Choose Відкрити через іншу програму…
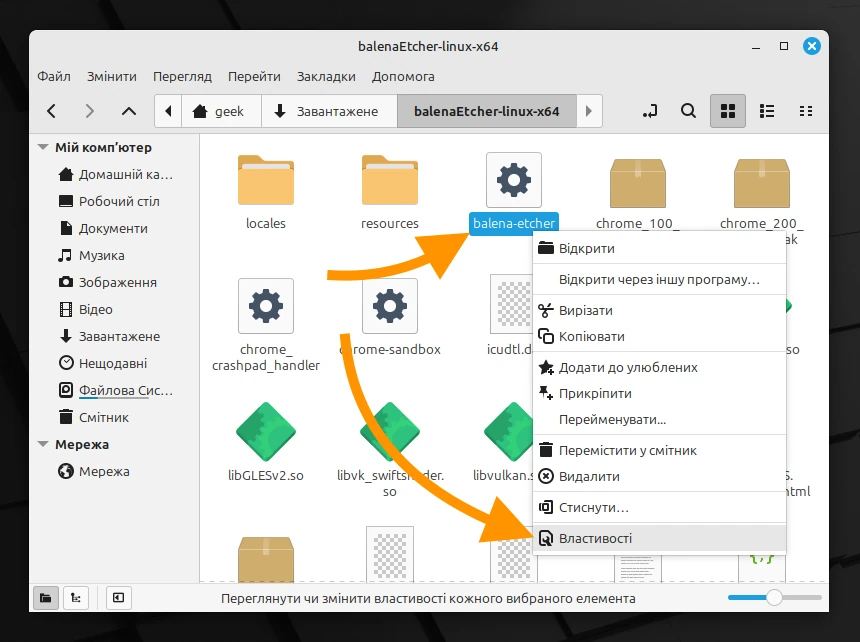The height and width of the screenshot is (642, 860). click(659, 280)
